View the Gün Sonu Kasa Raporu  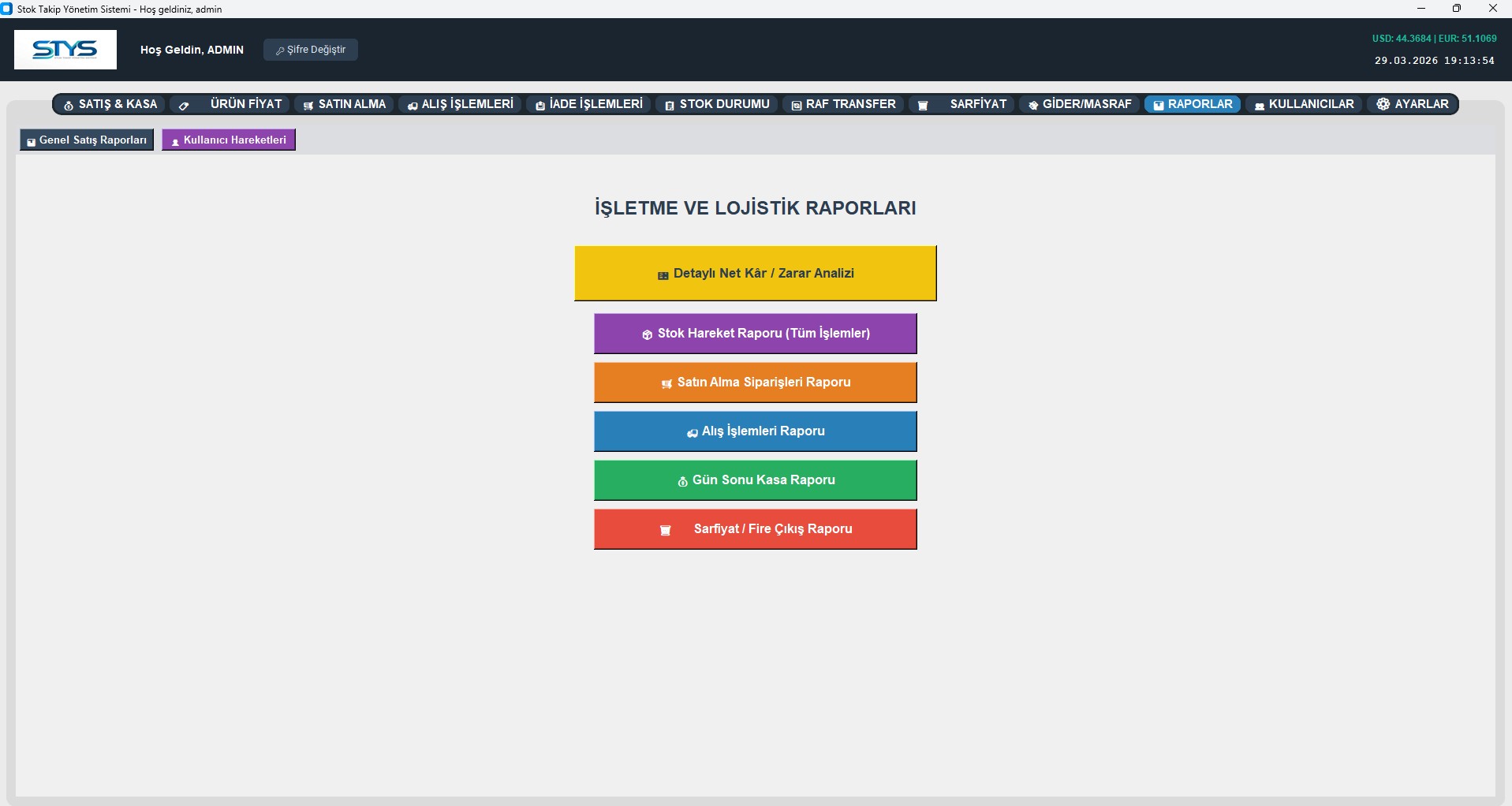point(755,480)
